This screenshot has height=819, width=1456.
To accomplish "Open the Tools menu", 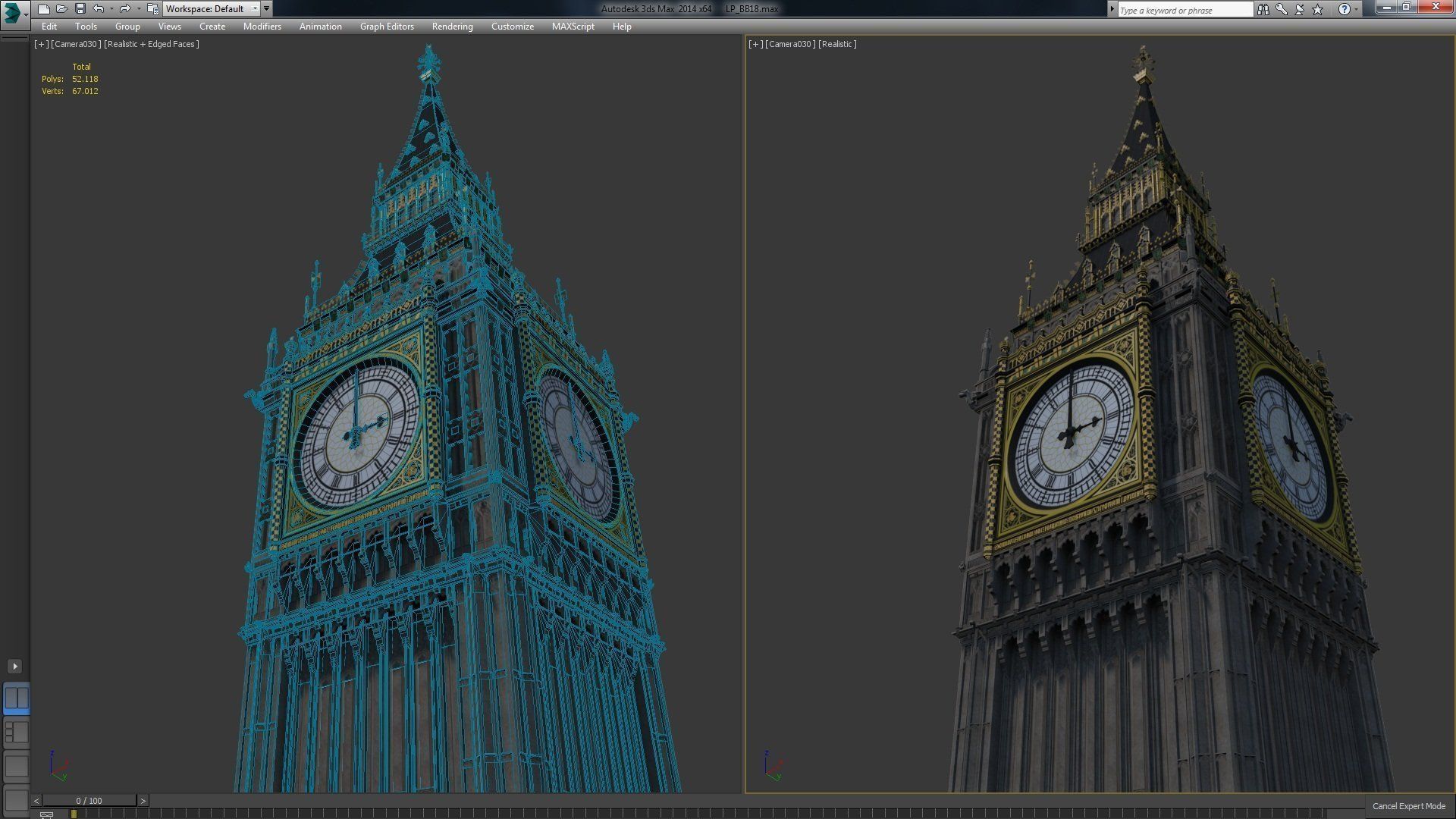I will (x=86, y=27).
